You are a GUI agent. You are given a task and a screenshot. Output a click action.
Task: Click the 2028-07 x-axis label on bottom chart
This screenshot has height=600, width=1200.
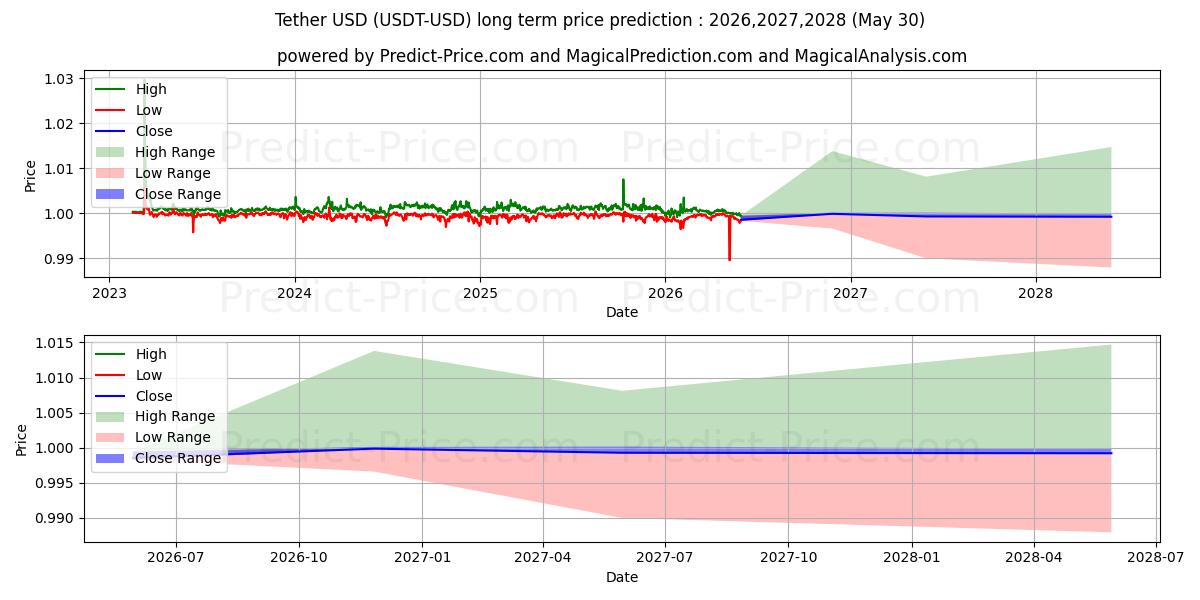1155,558
